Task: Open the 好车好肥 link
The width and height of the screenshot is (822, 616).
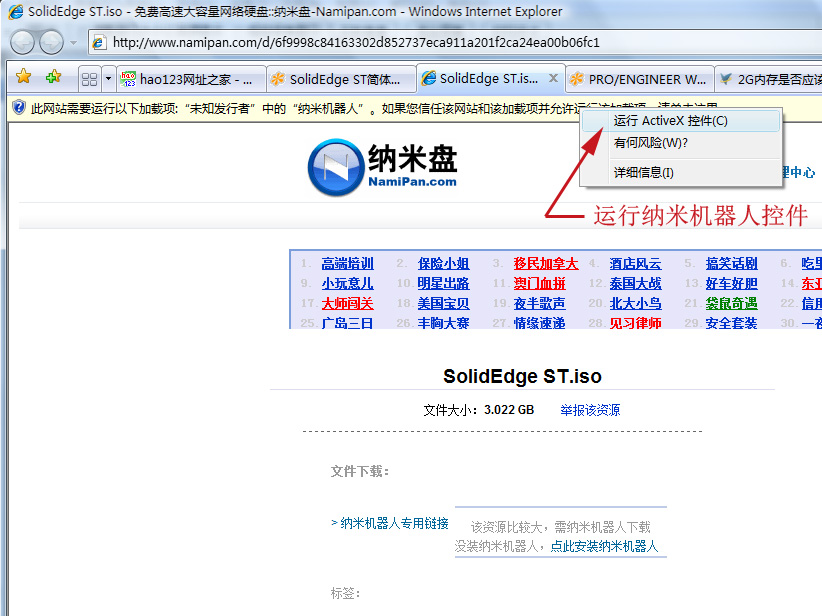Action: click(731, 283)
